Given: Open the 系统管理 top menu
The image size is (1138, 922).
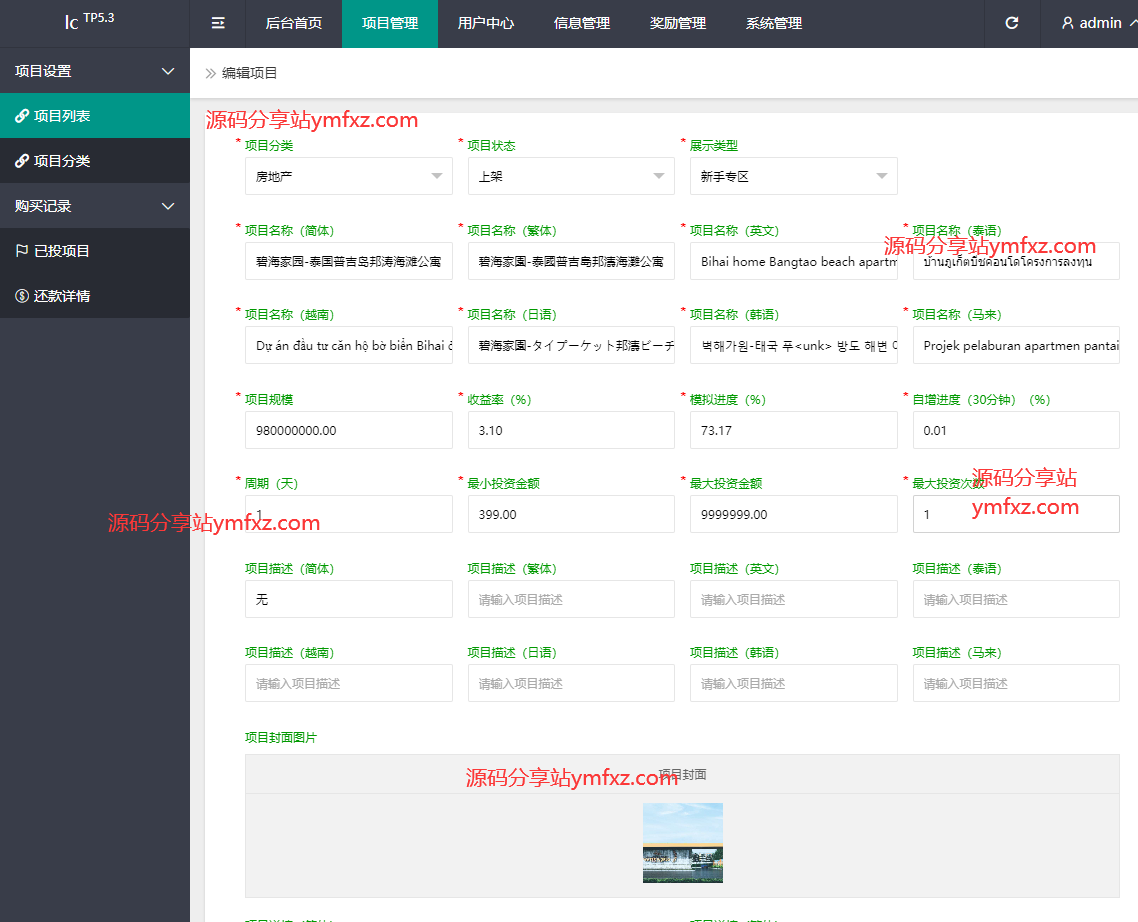Looking at the screenshot, I should 774,23.
